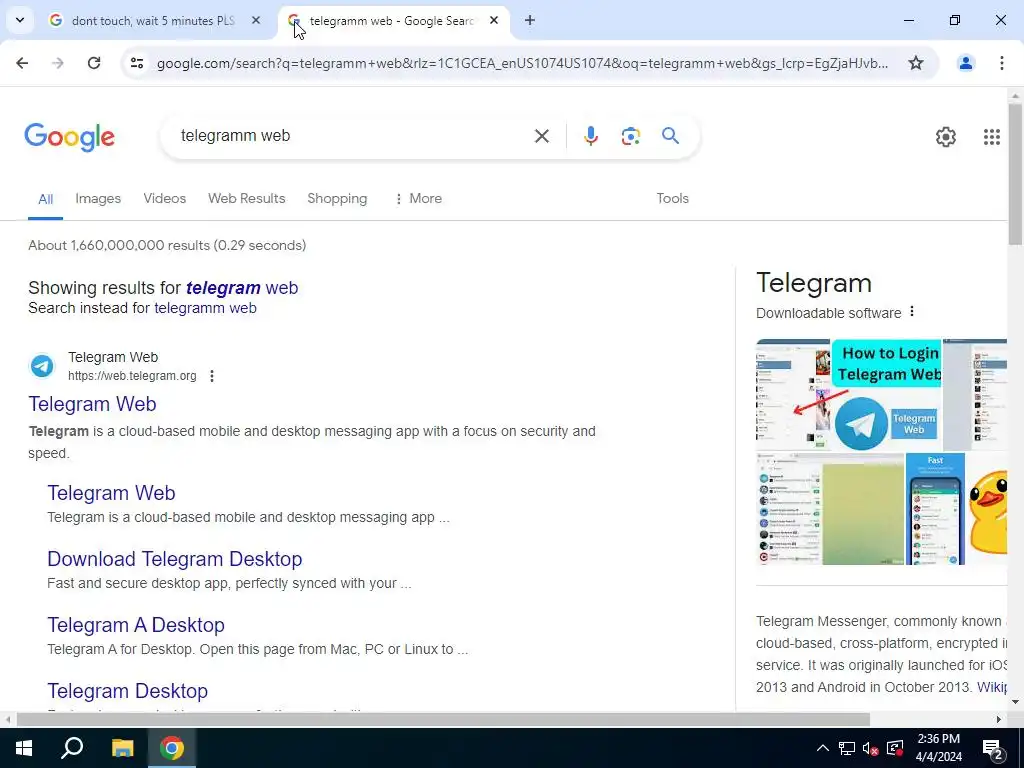Clear the search query with X

coord(541,136)
